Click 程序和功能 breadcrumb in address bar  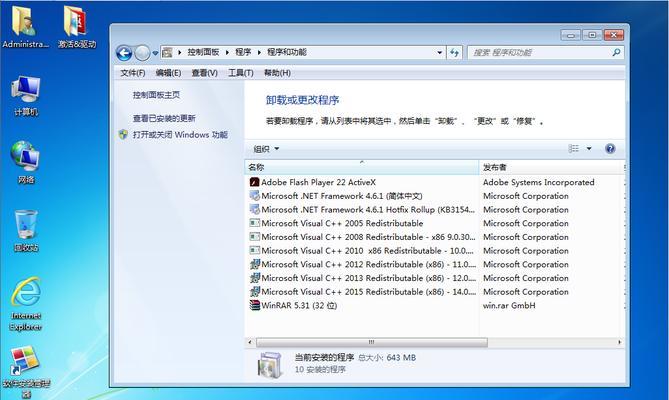[287, 52]
